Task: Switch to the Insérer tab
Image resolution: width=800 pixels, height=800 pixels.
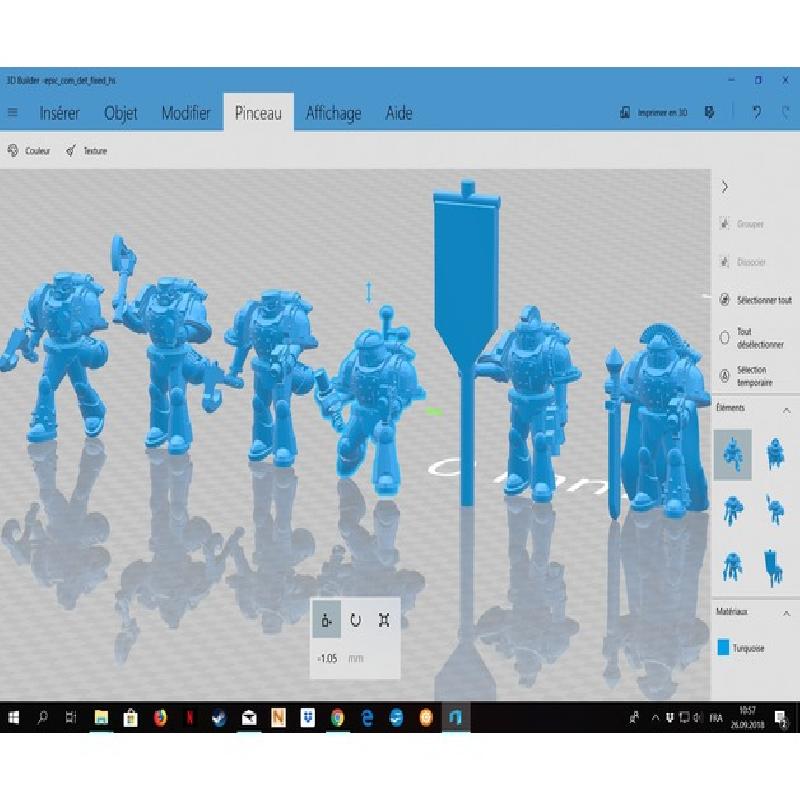Action: 60,113
